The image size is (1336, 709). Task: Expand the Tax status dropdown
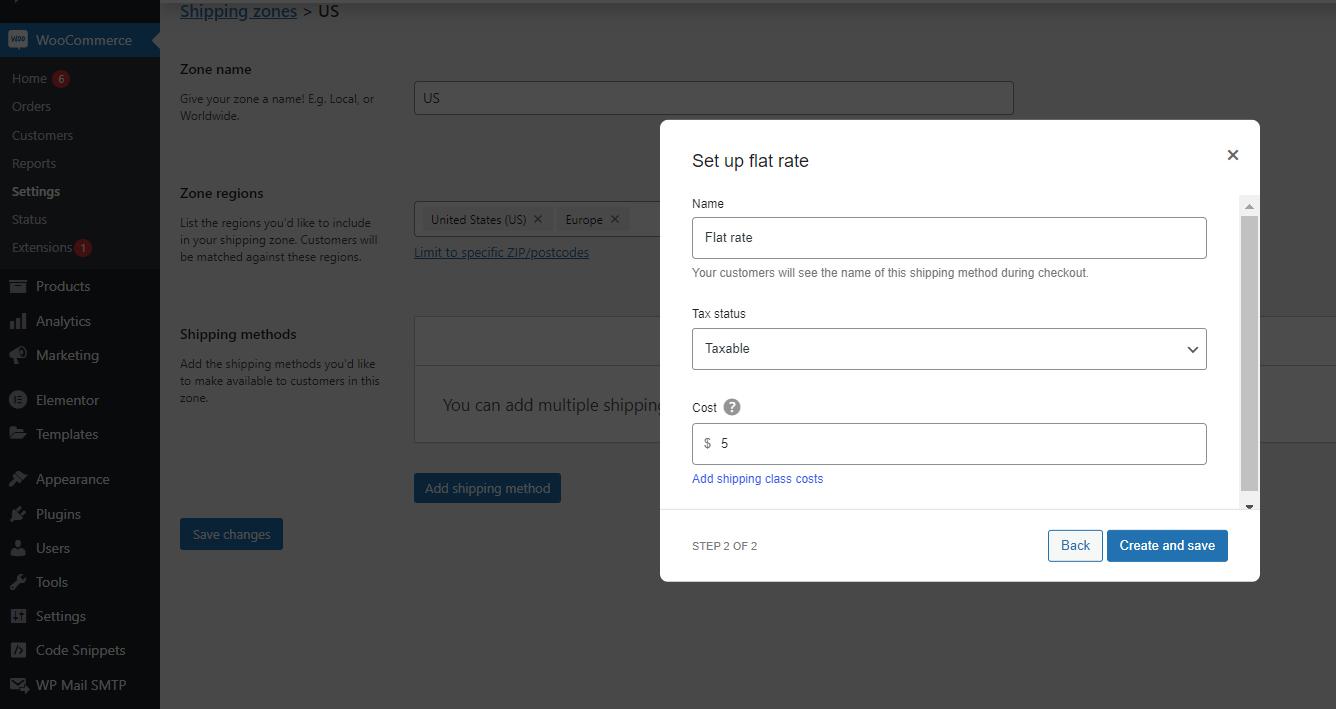(948, 349)
